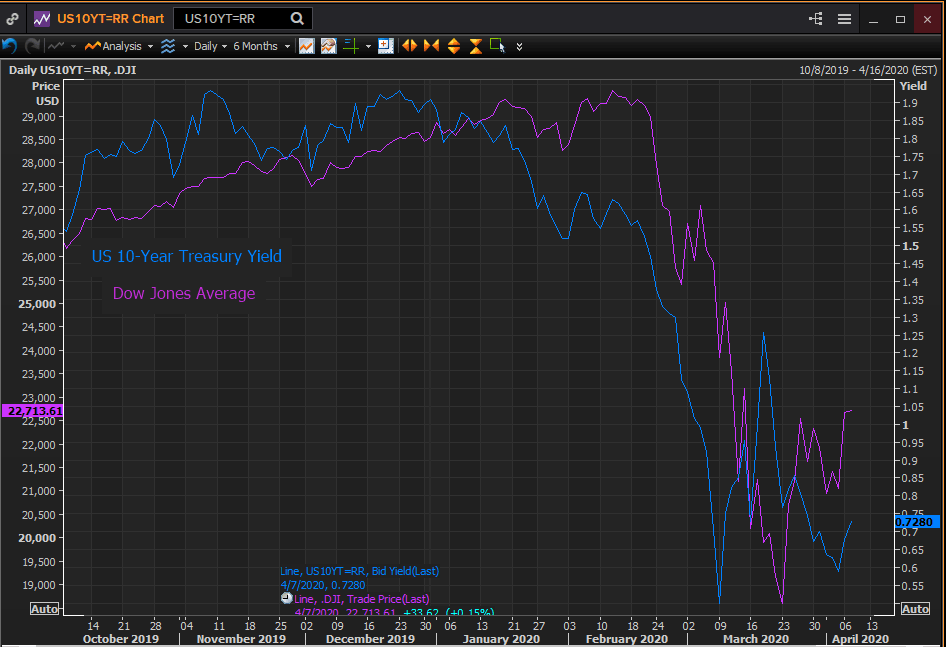Image resolution: width=946 pixels, height=647 pixels.
Task: Click the blue frame with plus icon
Action: click(x=386, y=46)
